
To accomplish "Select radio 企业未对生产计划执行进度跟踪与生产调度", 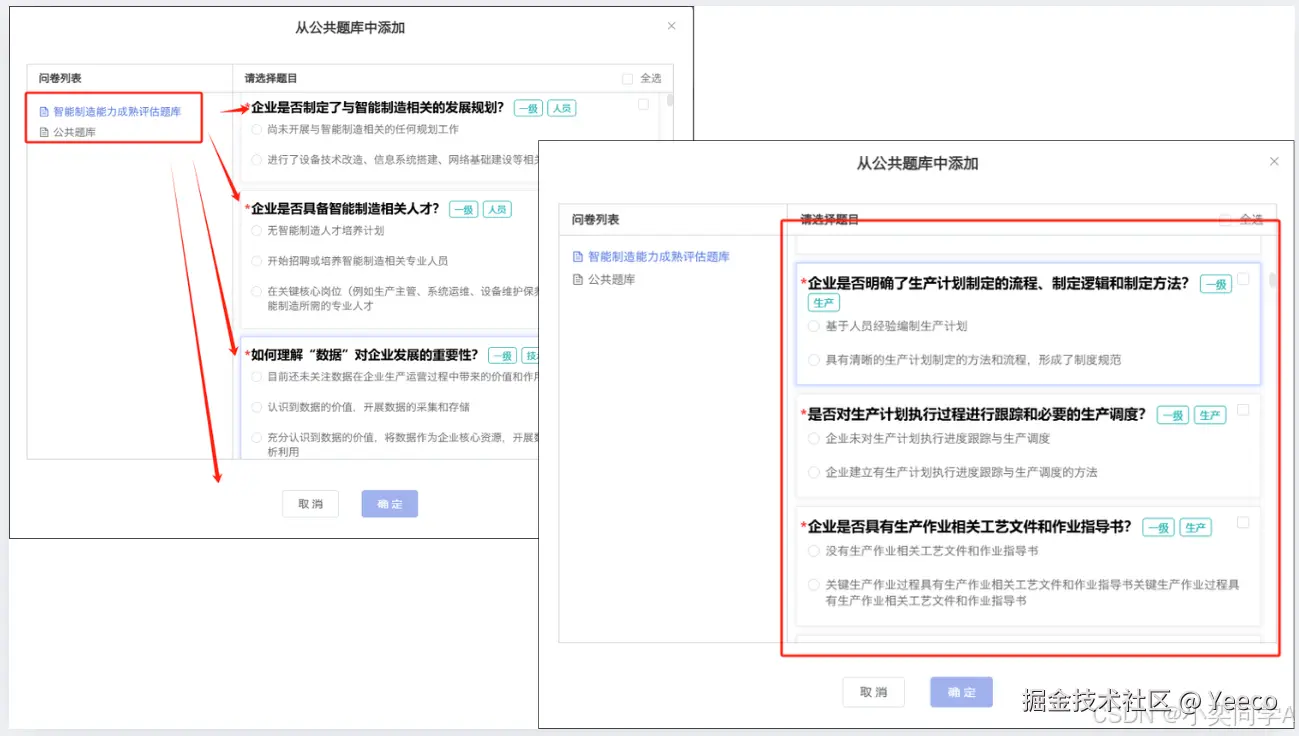I will [x=813, y=439].
